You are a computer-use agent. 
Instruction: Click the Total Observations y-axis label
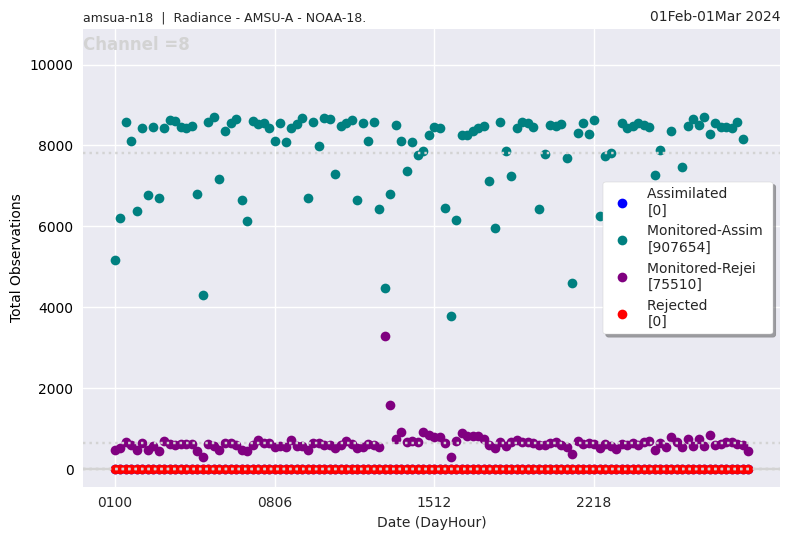(x=16, y=258)
